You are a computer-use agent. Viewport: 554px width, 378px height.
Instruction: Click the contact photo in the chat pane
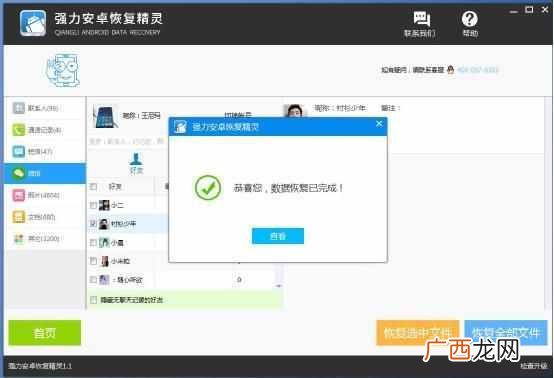click(x=295, y=111)
